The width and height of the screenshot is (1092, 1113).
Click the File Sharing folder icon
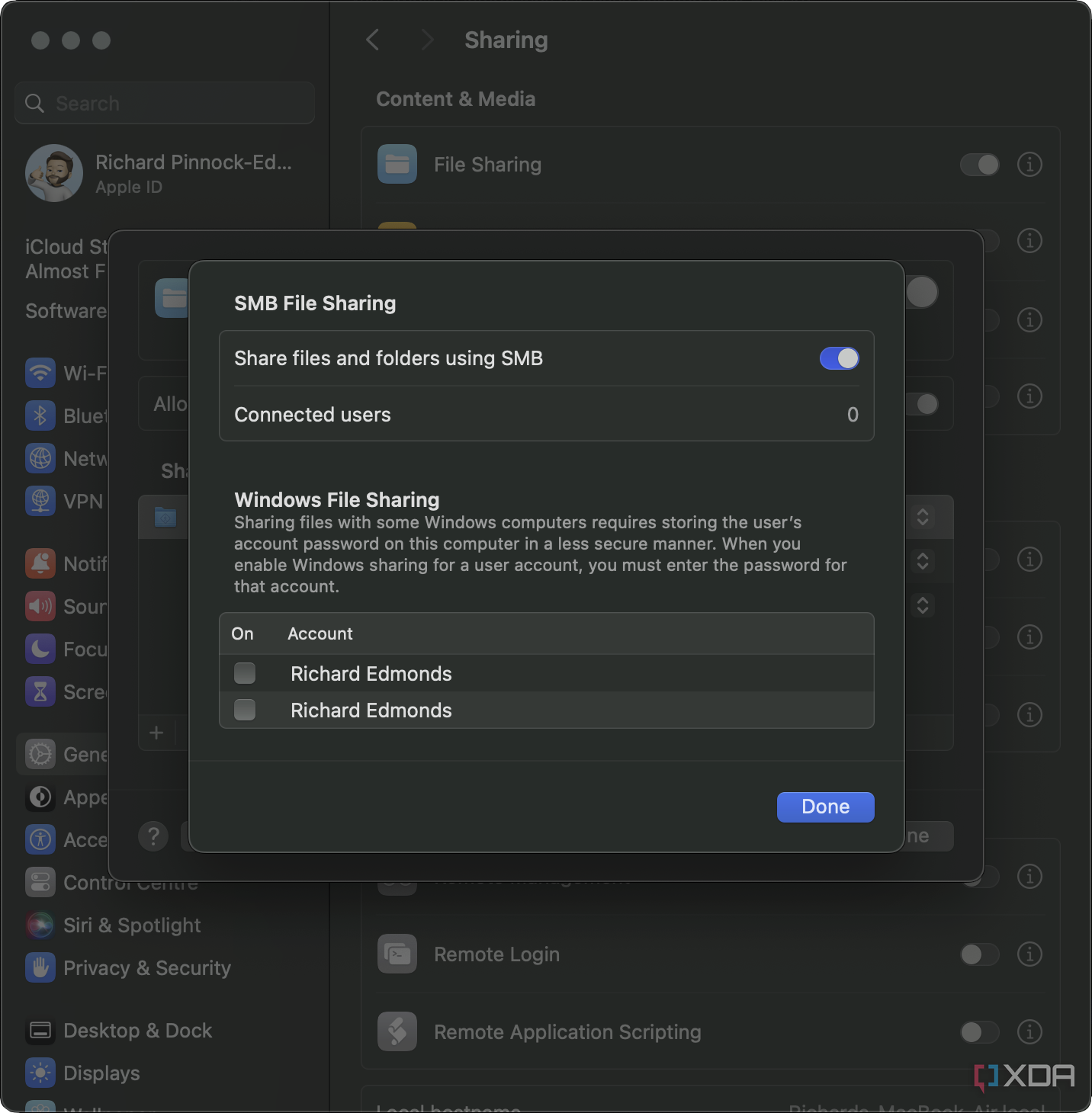coord(397,164)
